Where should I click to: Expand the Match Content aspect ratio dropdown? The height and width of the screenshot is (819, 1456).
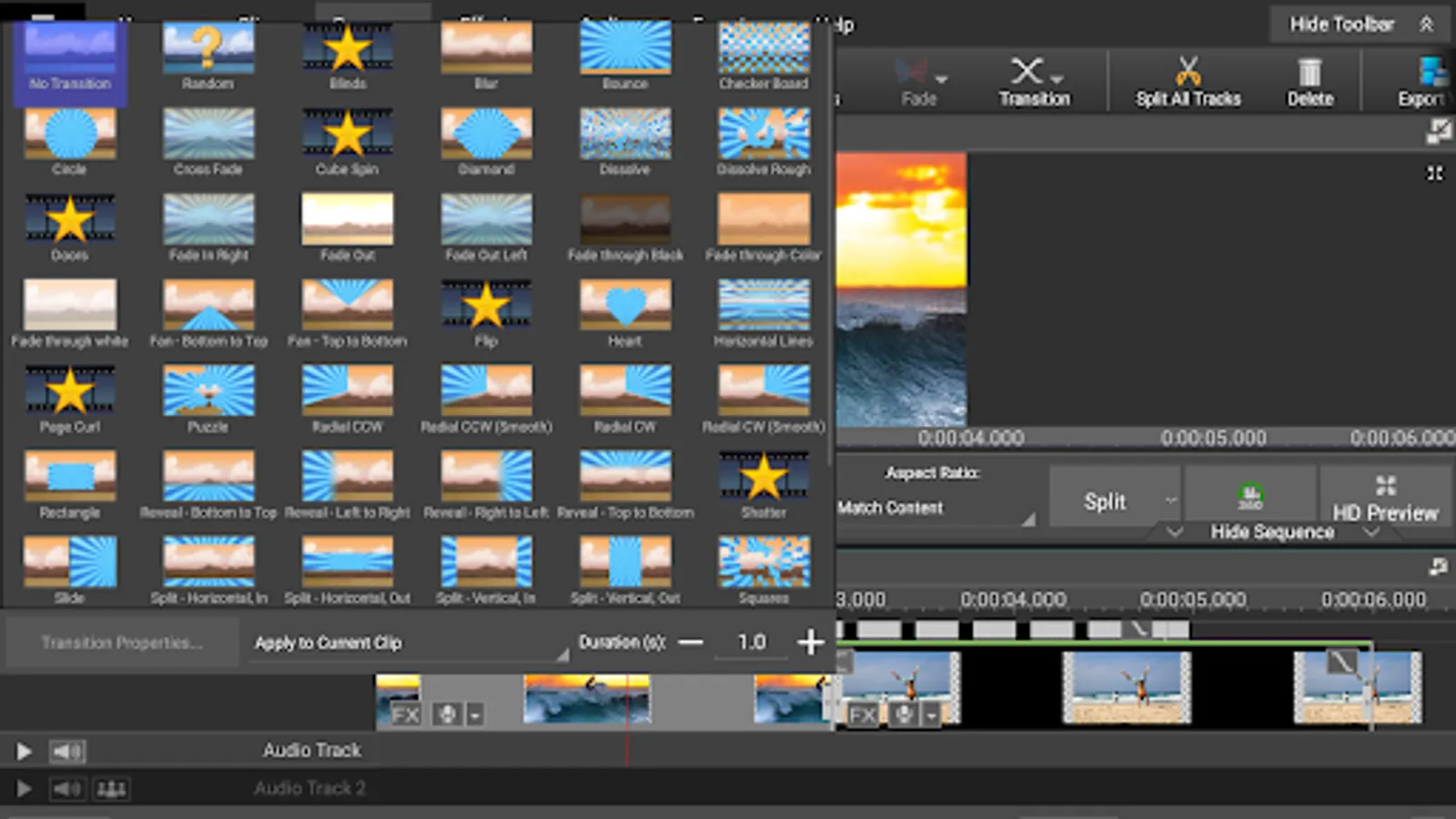click(937, 508)
